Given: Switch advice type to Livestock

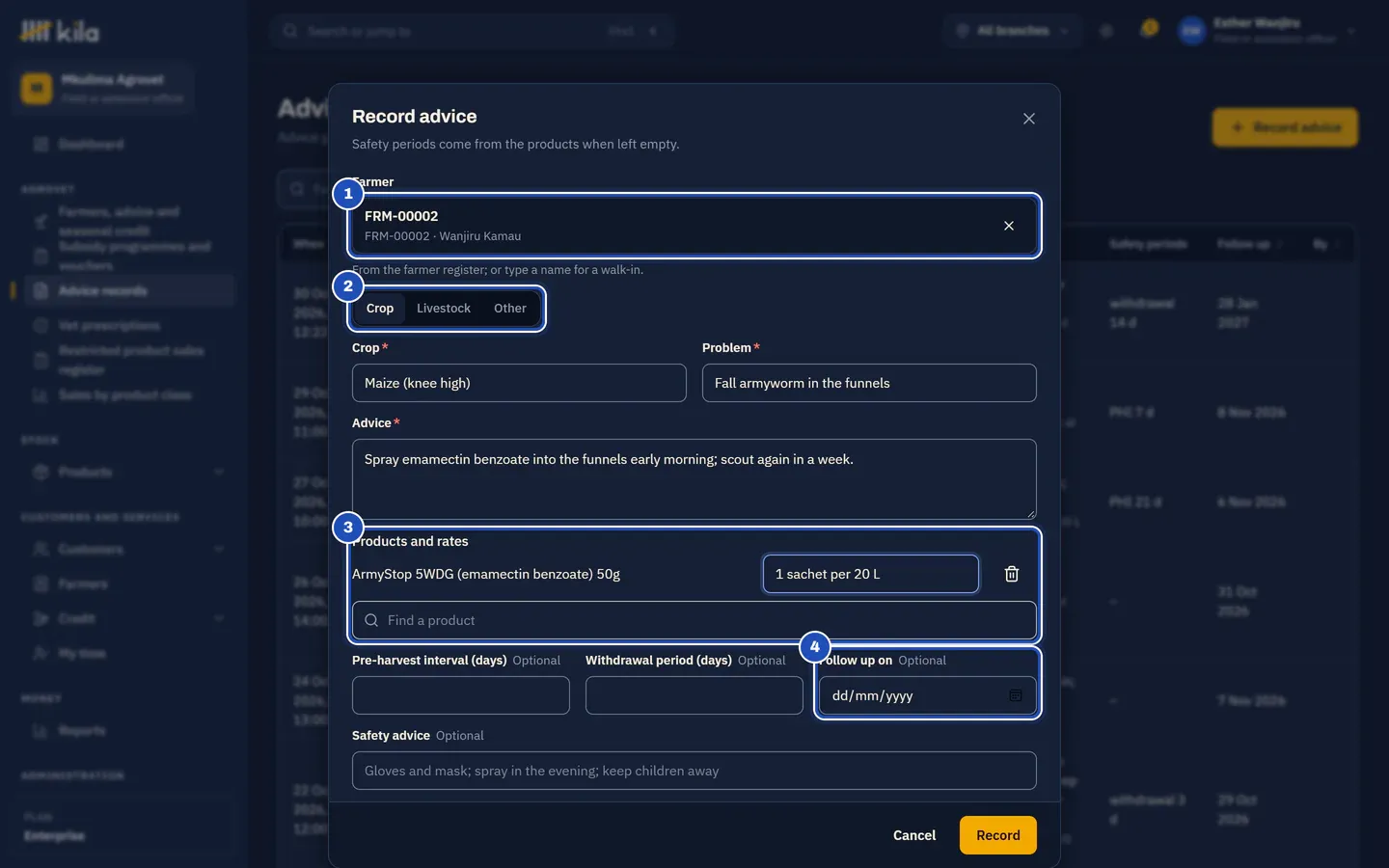Looking at the screenshot, I should coord(444,309).
